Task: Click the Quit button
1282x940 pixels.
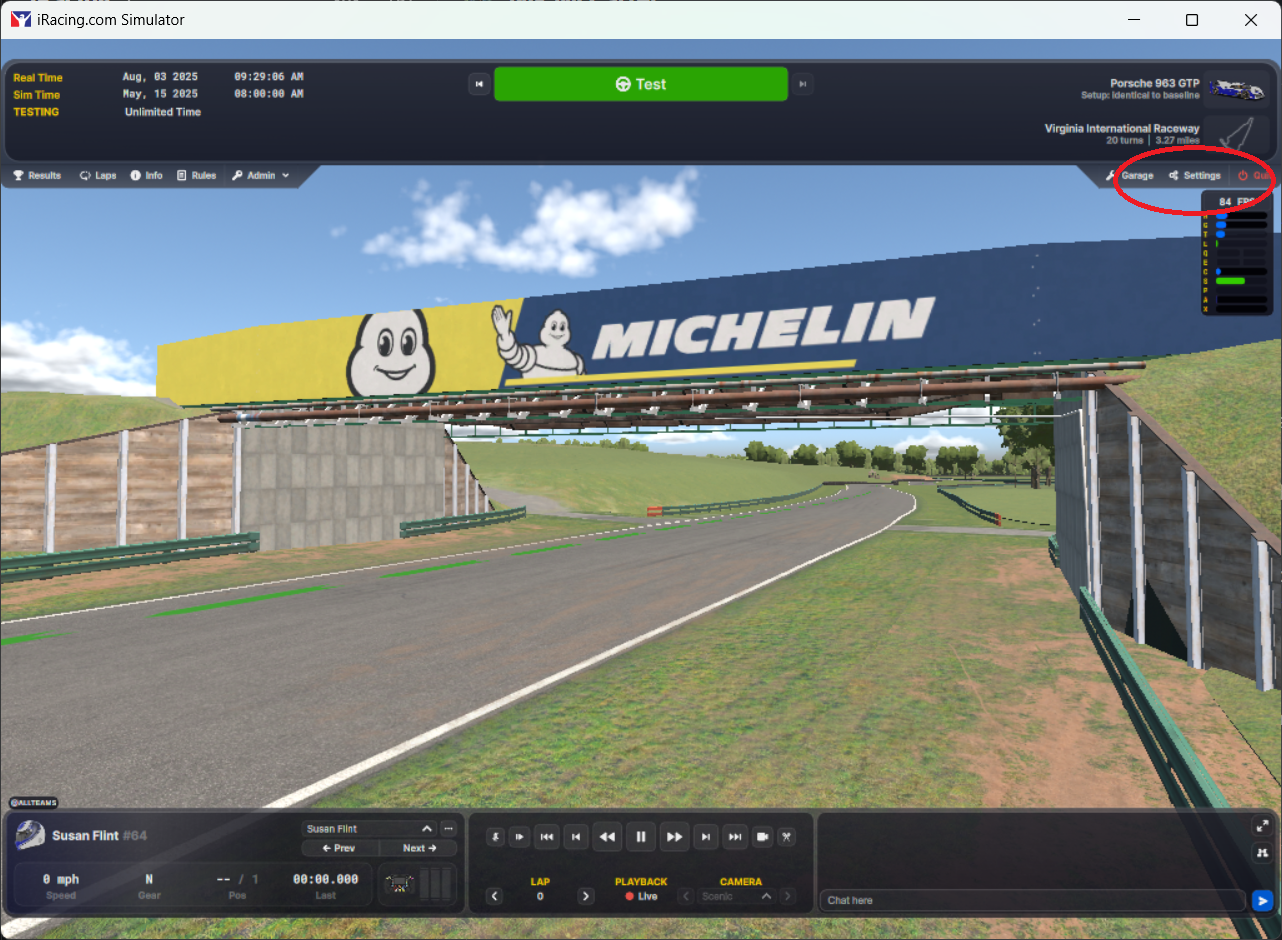Action: tap(1255, 175)
